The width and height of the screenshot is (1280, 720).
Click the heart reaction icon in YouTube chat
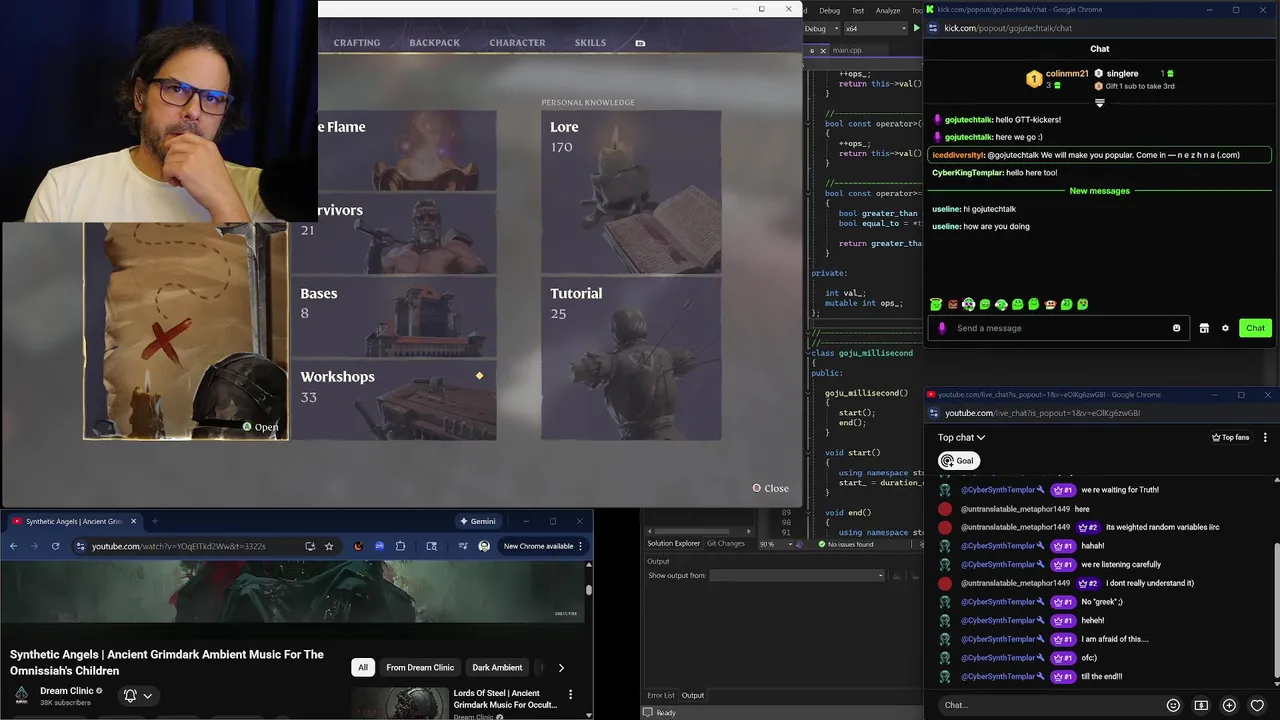(1257, 705)
